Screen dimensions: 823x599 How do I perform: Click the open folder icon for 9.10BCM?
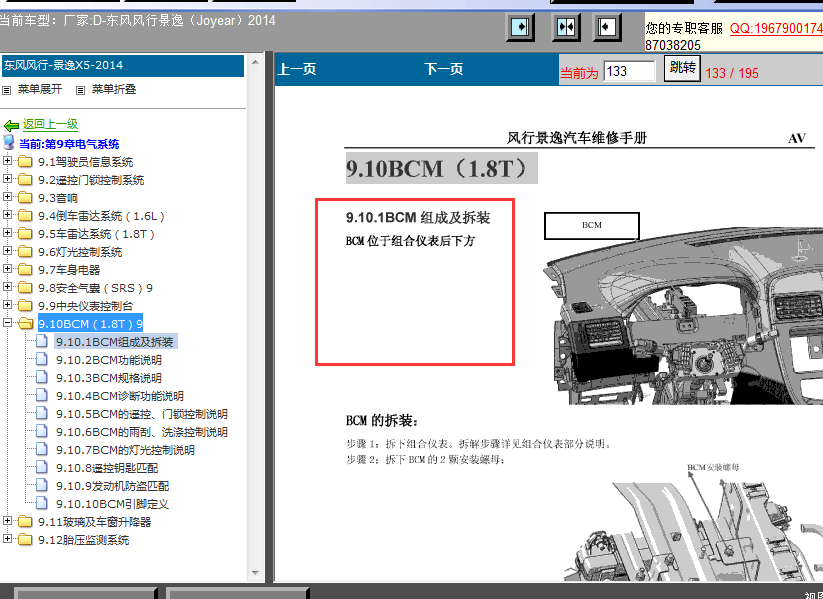[25, 323]
